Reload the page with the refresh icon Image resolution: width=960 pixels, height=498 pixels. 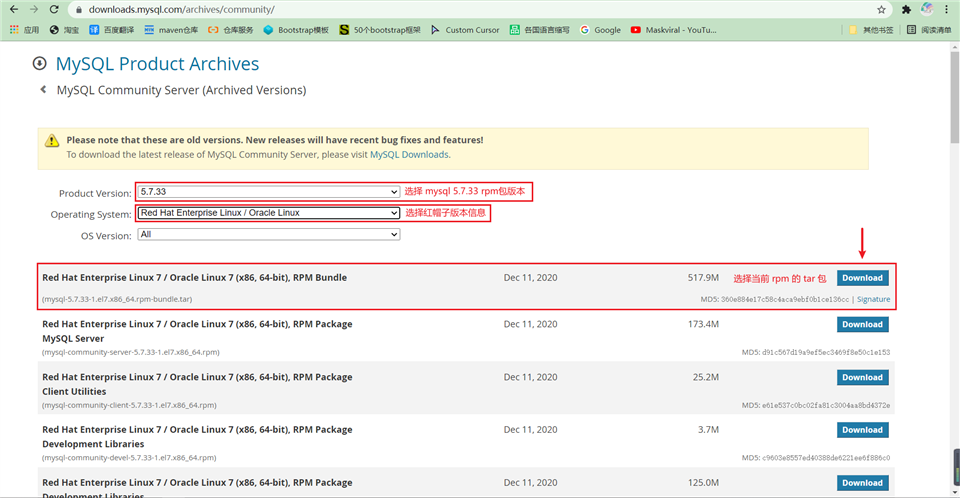tap(54, 9)
